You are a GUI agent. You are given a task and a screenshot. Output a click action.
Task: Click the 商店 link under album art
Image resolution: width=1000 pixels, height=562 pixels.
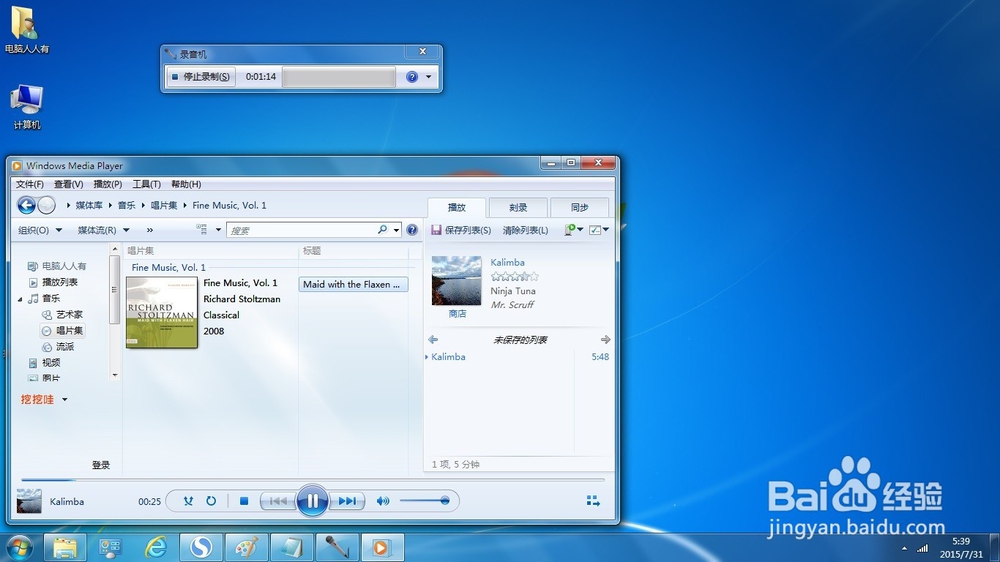pos(457,314)
